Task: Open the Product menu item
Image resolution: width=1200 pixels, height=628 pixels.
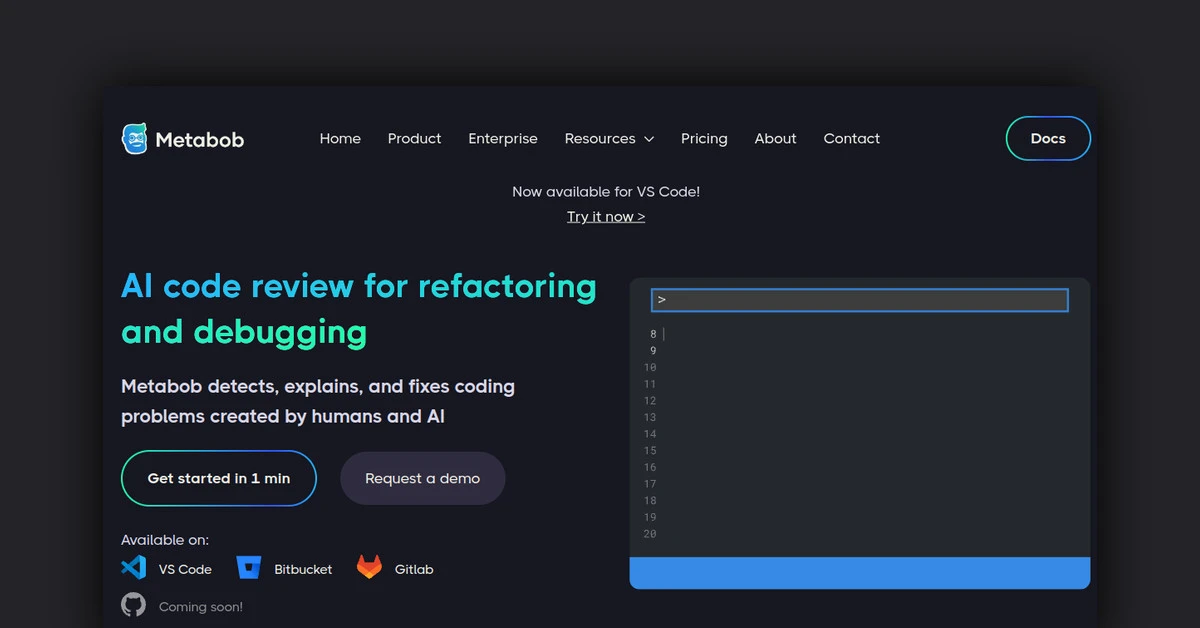Action: click(414, 139)
